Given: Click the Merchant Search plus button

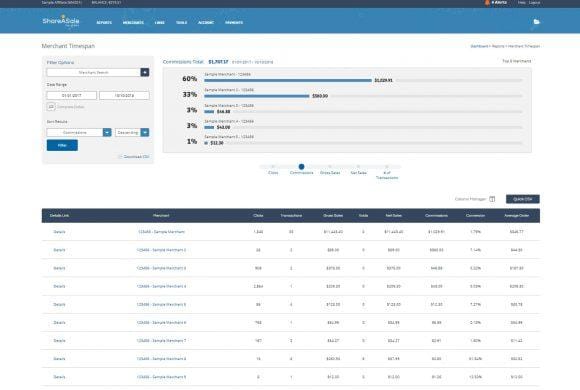Looking at the screenshot, I should point(145,73).
